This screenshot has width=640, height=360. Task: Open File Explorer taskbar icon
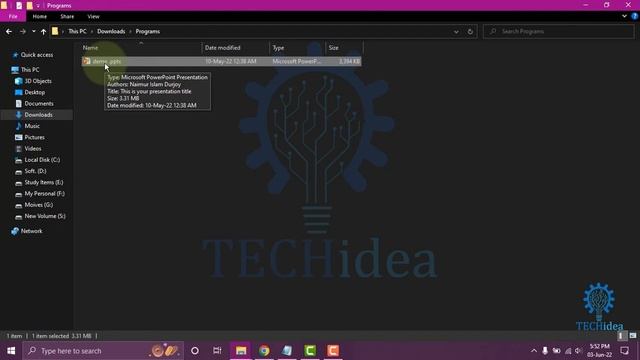pos(241,351)
